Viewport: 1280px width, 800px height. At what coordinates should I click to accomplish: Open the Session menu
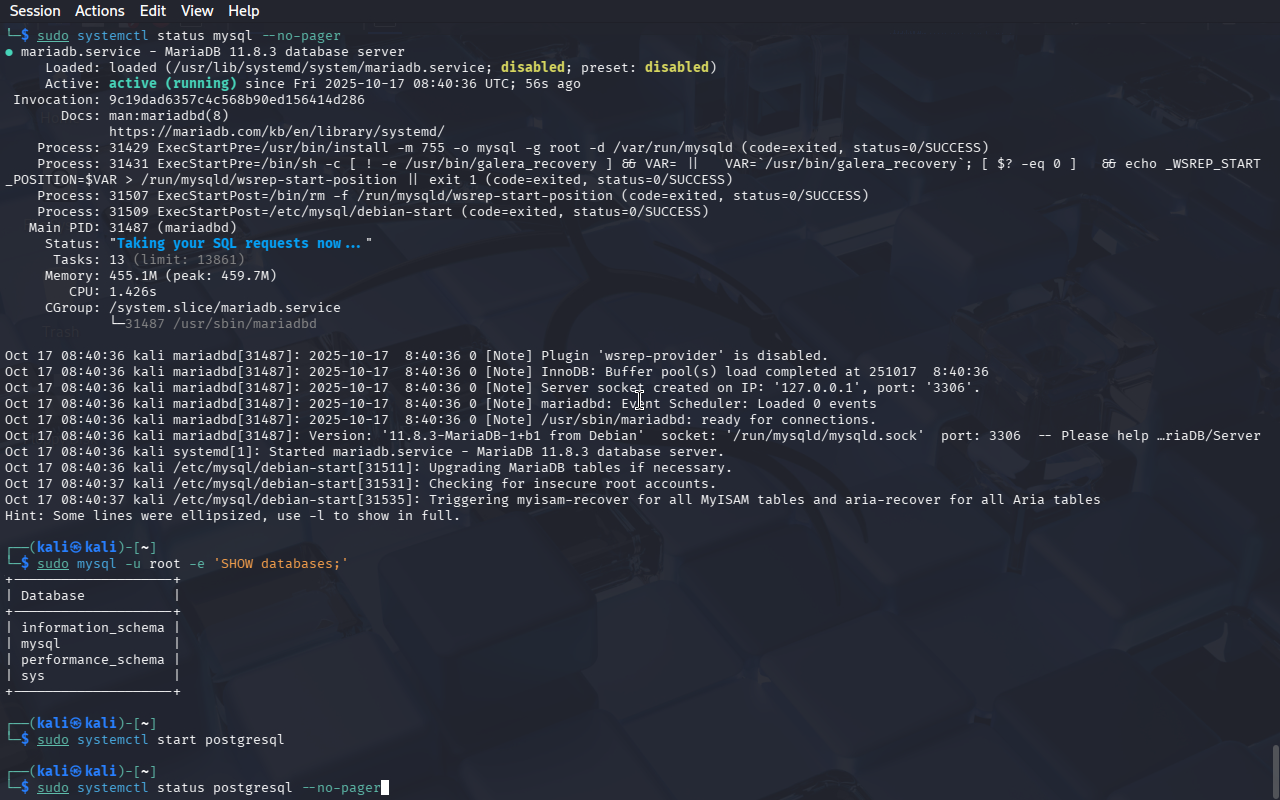click(x=34, y=11)
